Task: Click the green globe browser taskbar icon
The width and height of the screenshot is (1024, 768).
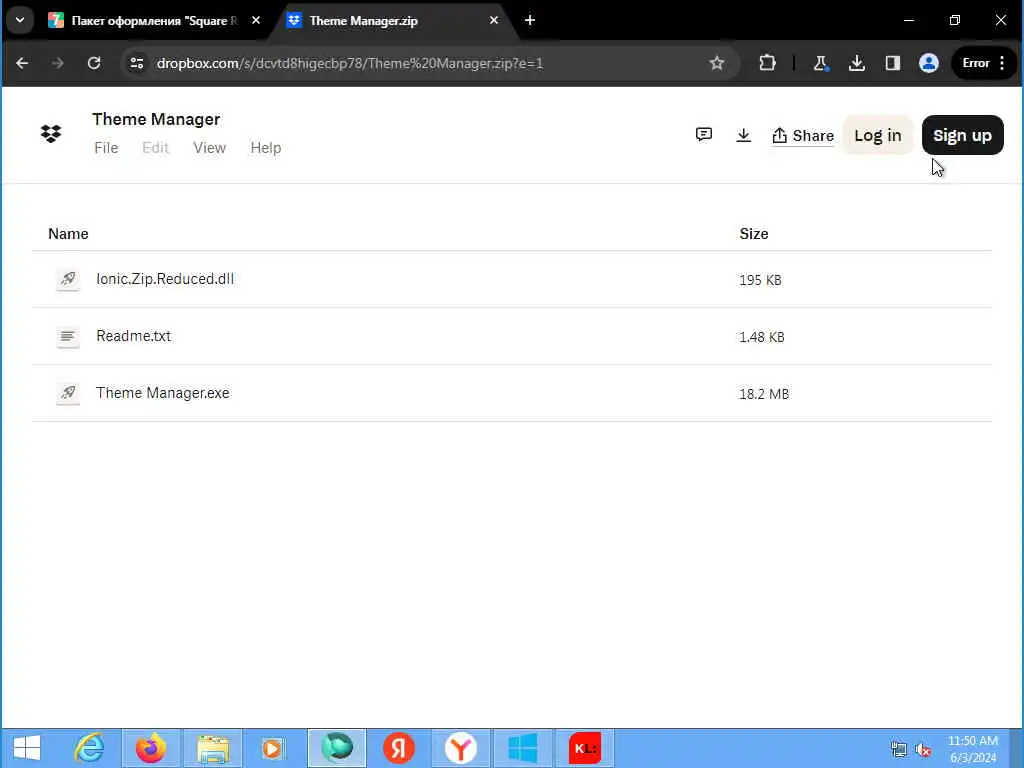Action: coord(337,748)
